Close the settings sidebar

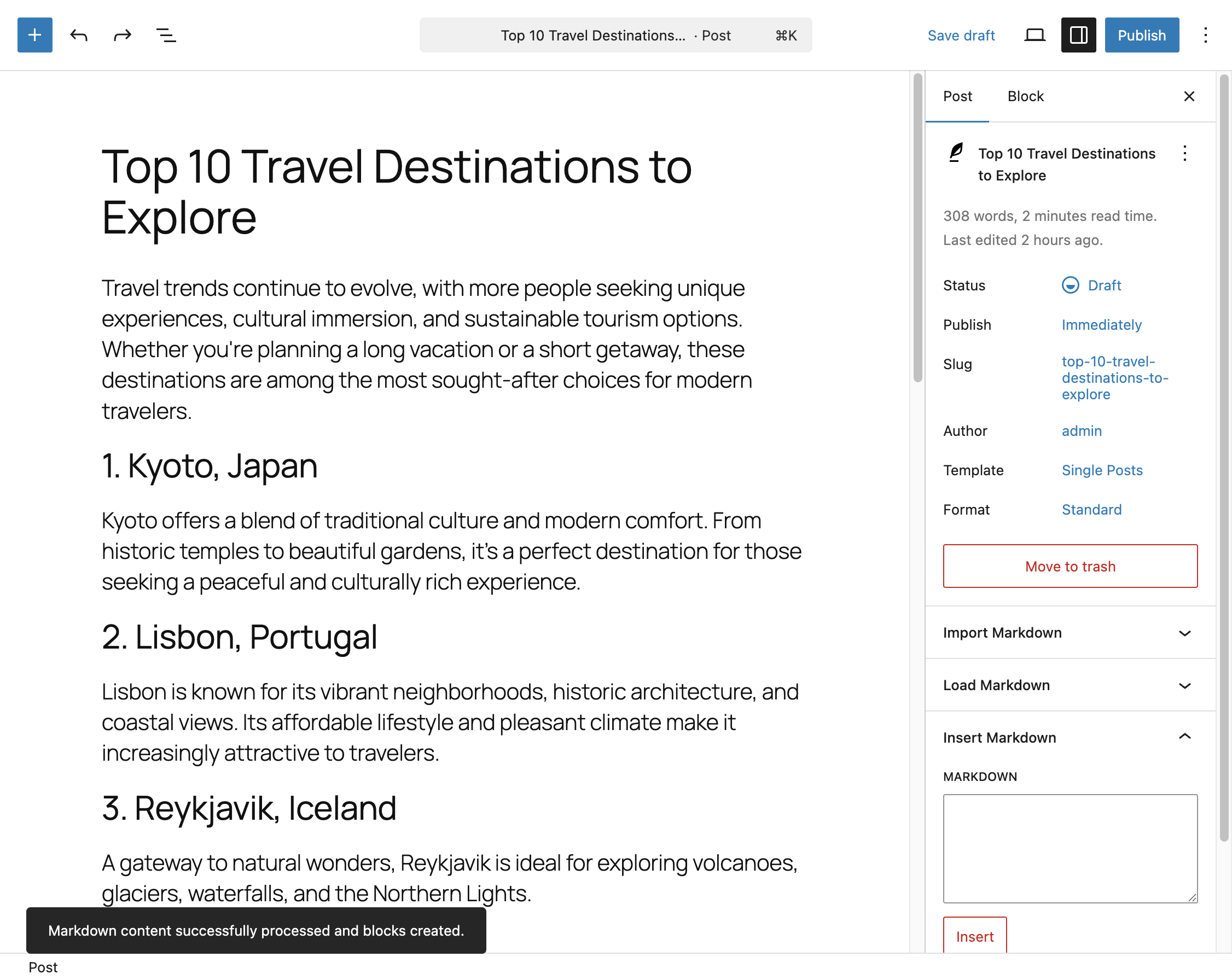click(1189, 96)
